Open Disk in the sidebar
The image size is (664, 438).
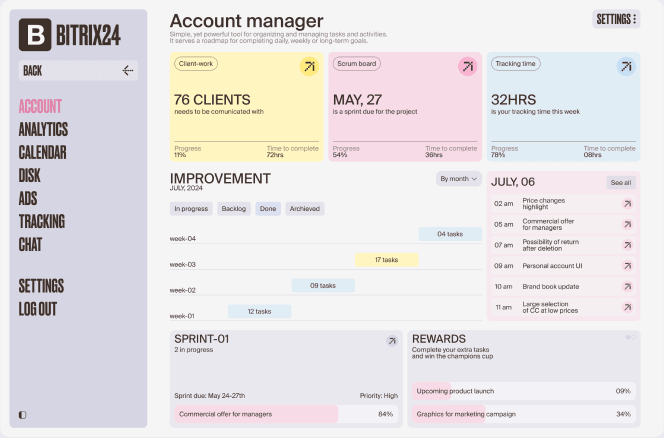pos(30,175)
